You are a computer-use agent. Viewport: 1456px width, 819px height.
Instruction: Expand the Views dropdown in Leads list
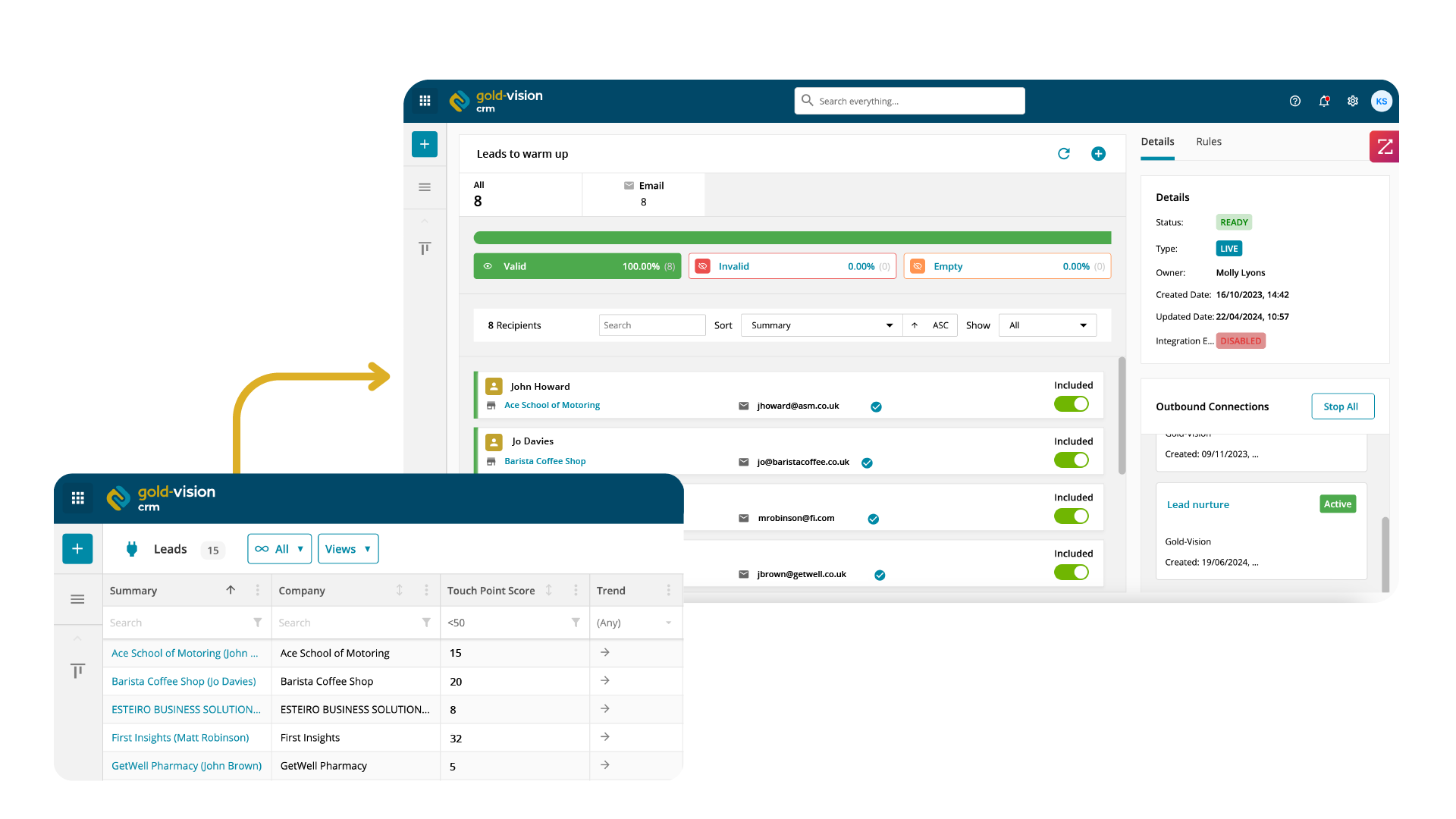(349, 548)
